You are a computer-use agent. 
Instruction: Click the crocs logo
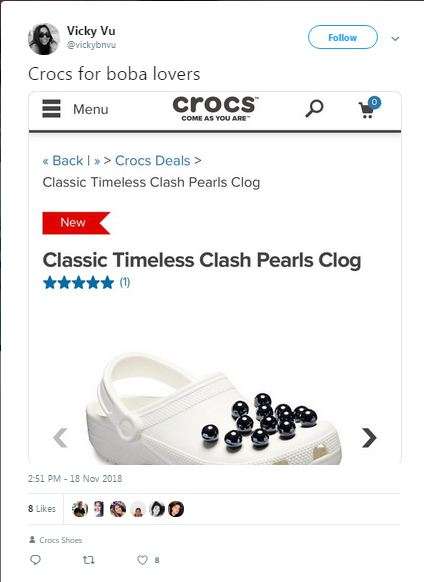(215, 108)
